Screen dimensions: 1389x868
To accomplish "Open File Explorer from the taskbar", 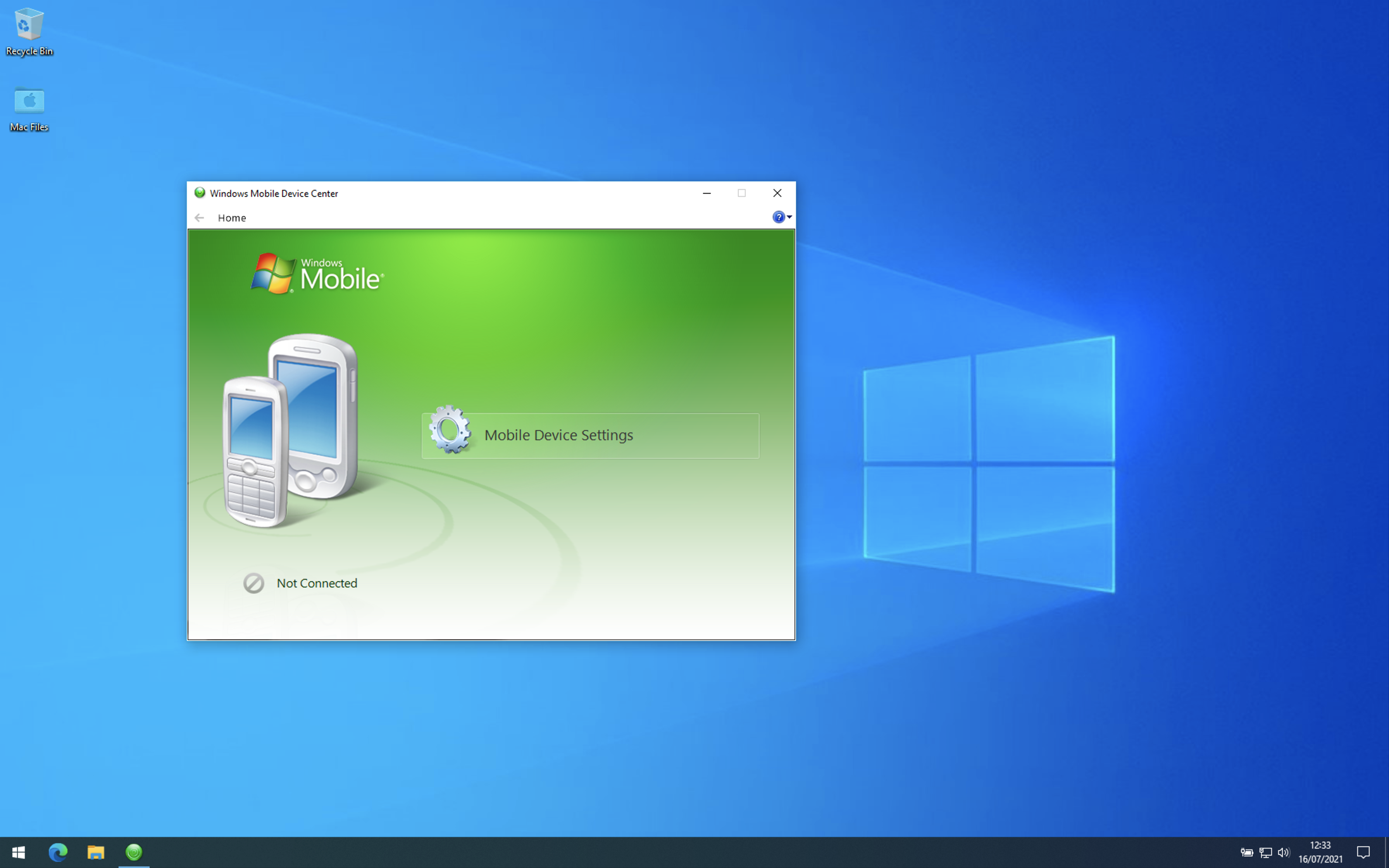I will pyautogui.click(x=96, y=852).
